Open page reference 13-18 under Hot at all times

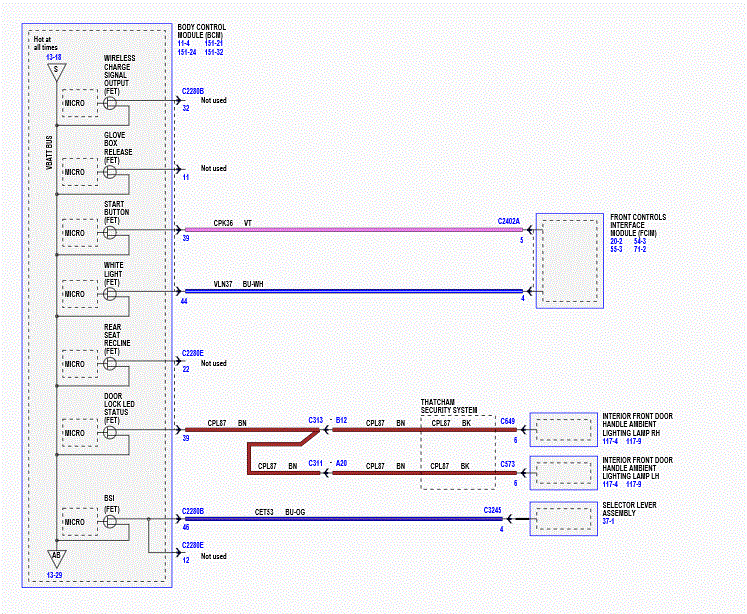coord(54,57)
